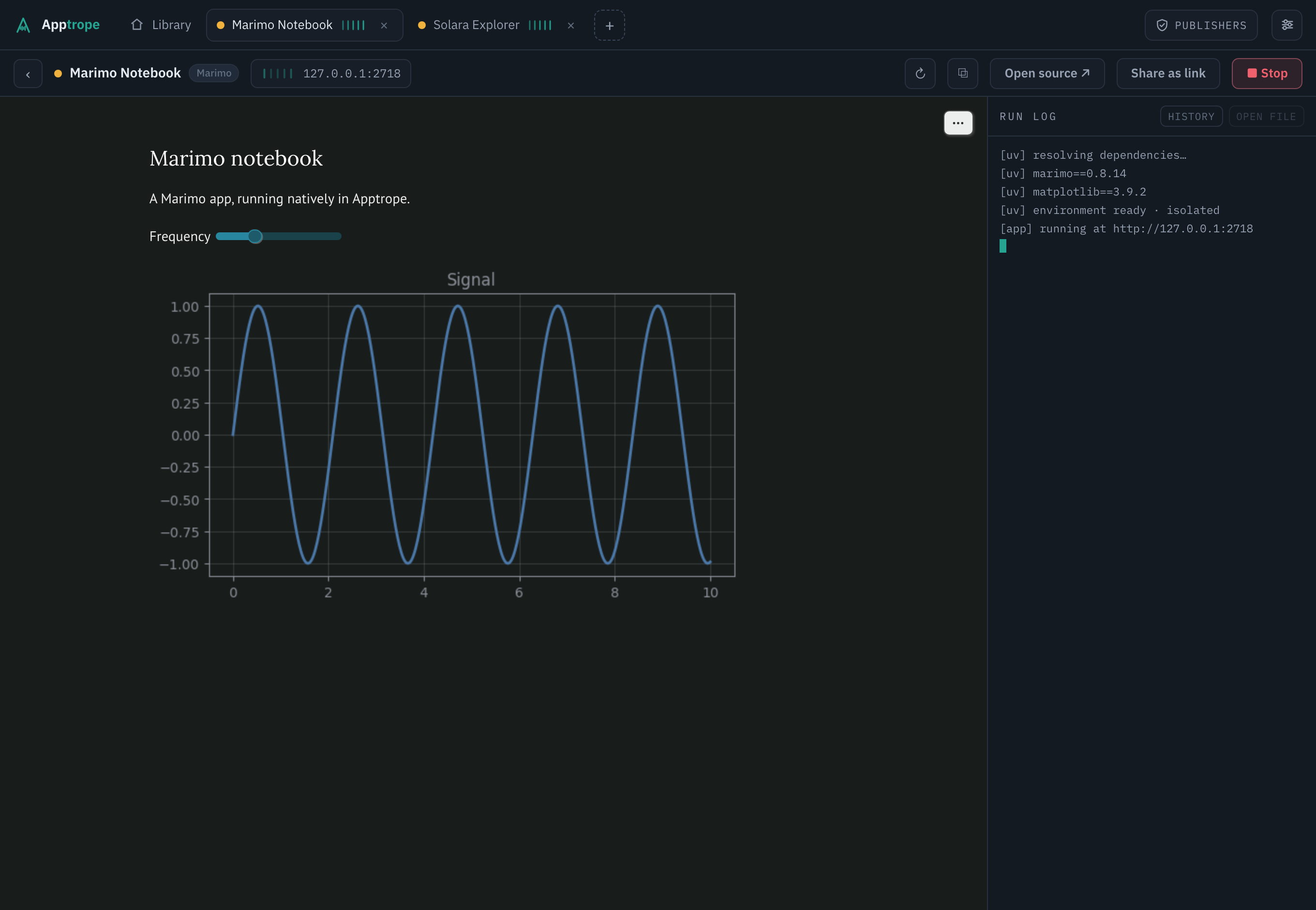Click the 'Marimo notebook' heading

(x=236, y=158)
